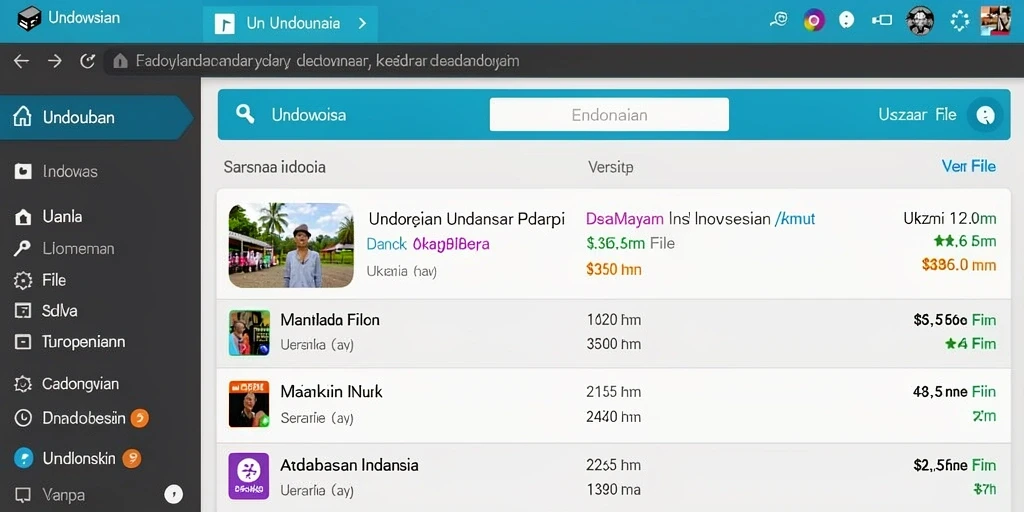Open Dnadobesiin in the sidebar

(x=84, y=418)
